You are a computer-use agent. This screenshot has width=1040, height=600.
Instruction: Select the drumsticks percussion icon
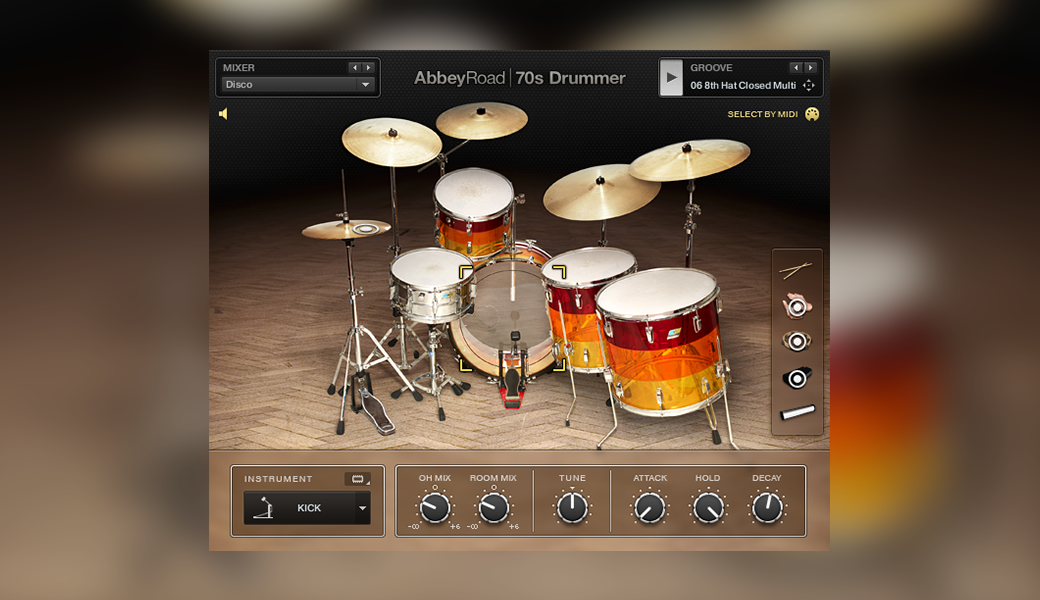[796, 270]
